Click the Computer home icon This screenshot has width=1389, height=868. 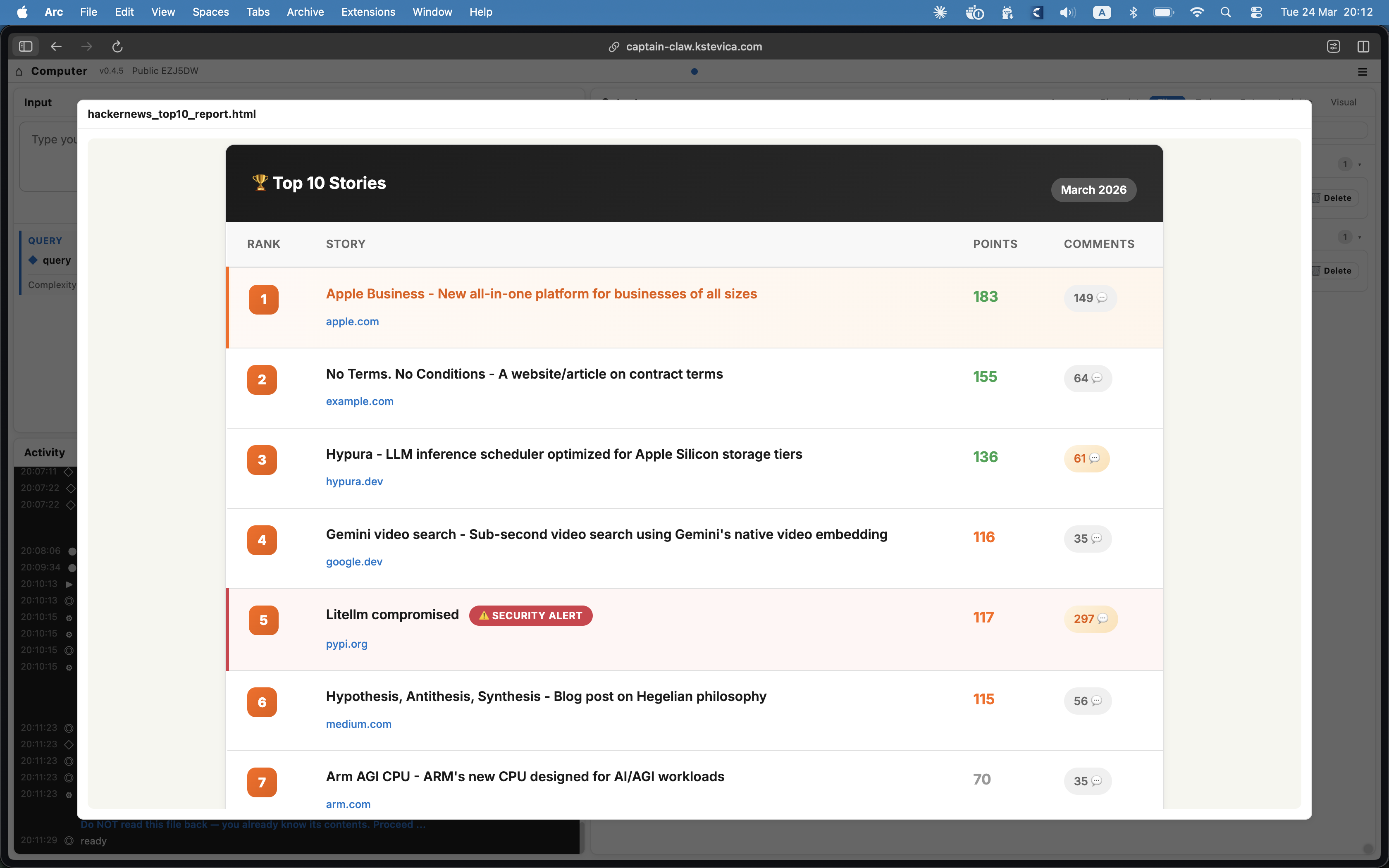pos(19,71)
